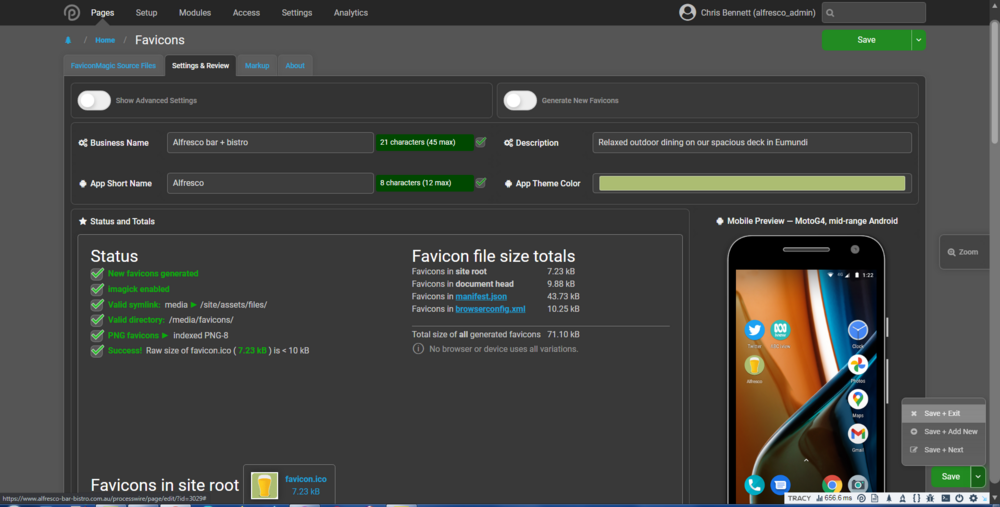Open the App Theme Color swatch
Viewport: 1000px width, 507px height.
[752, 183]
